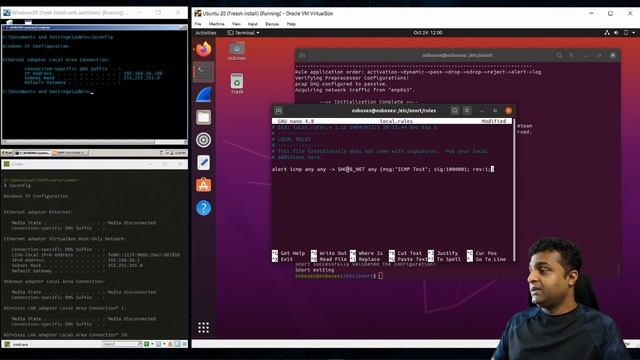Click the Terminal icon in Ubuntu dock

203,72
